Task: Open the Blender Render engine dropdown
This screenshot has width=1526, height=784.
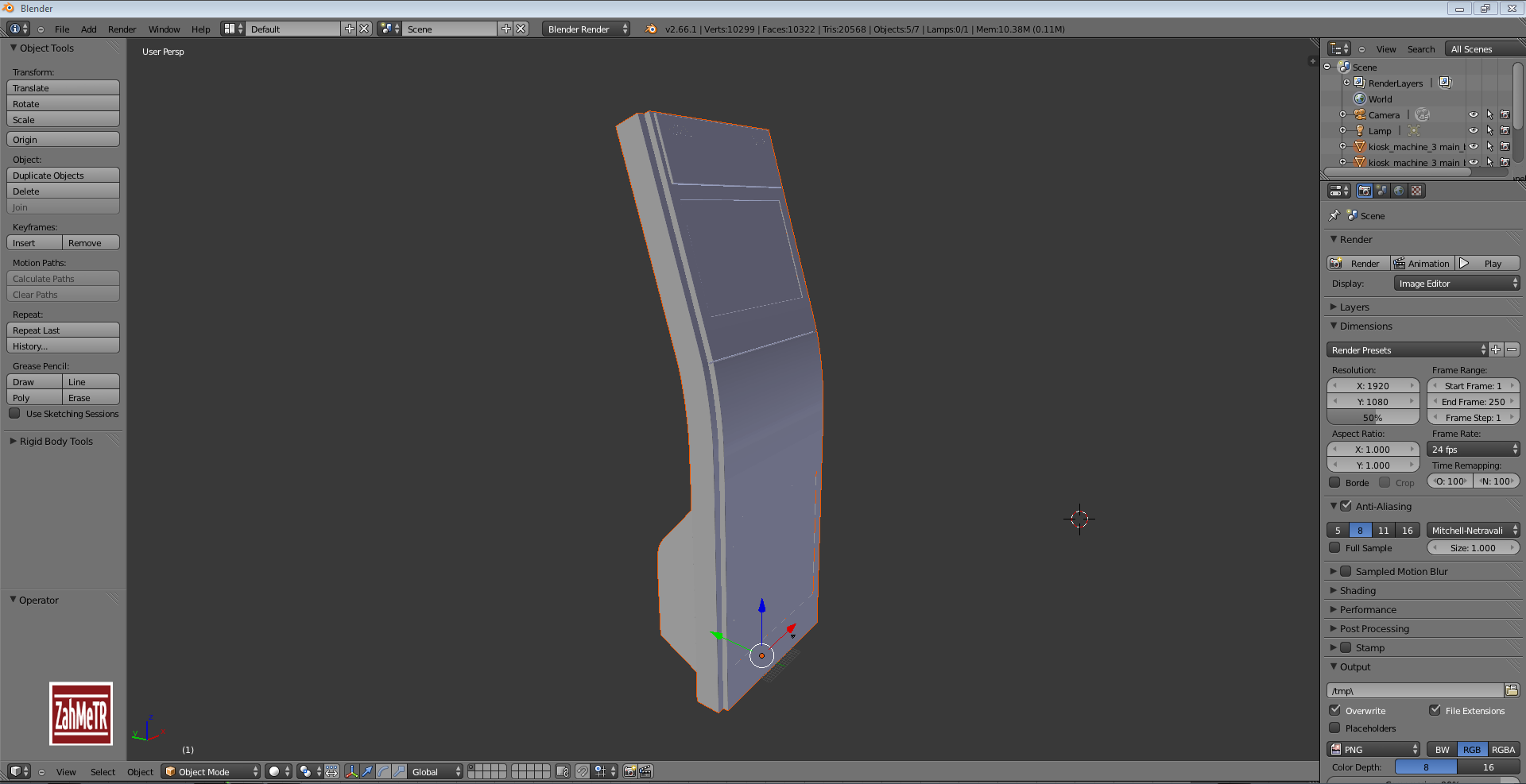Action: pyautogui.click(x=586, y=29)
